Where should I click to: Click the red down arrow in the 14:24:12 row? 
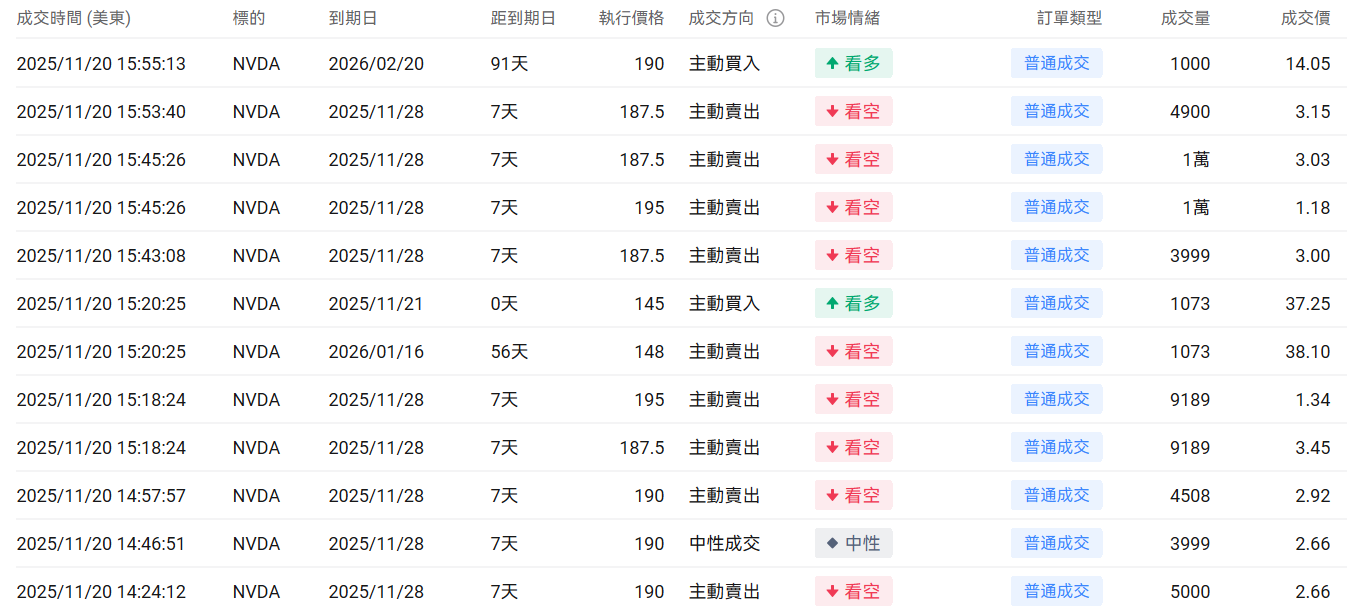point(832,592)
